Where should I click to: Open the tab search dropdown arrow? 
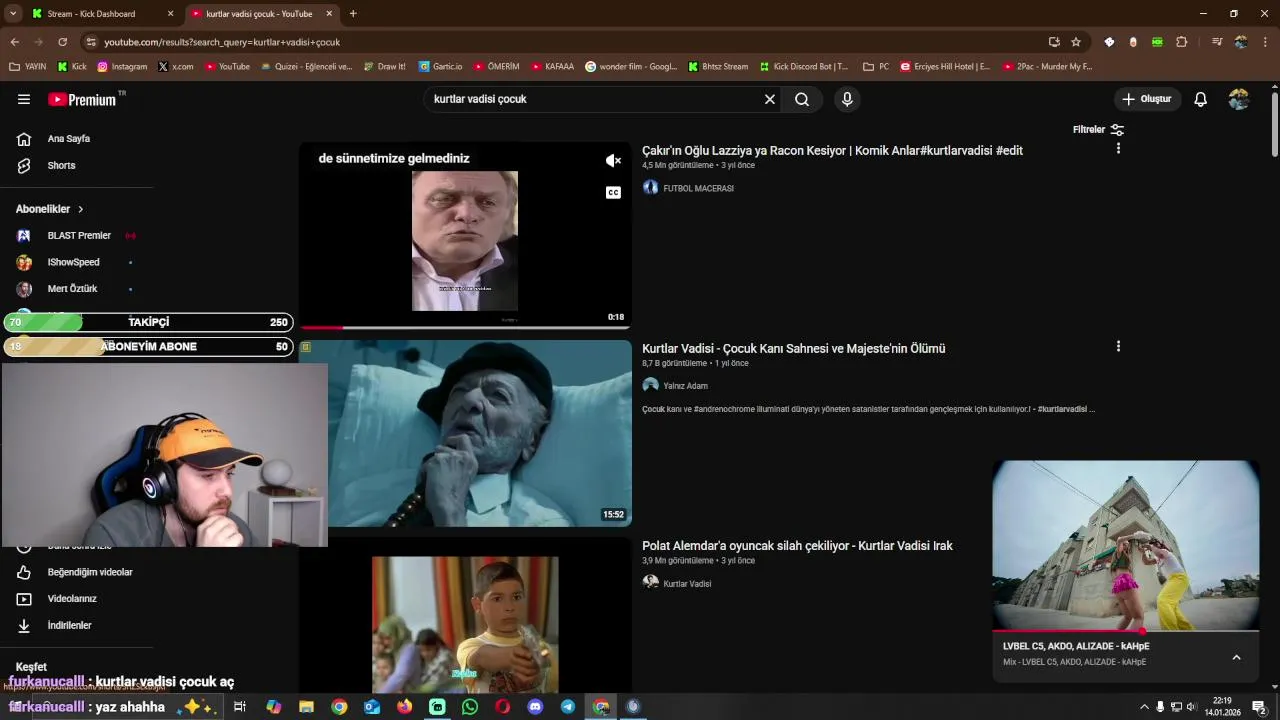tap(13, 14)
